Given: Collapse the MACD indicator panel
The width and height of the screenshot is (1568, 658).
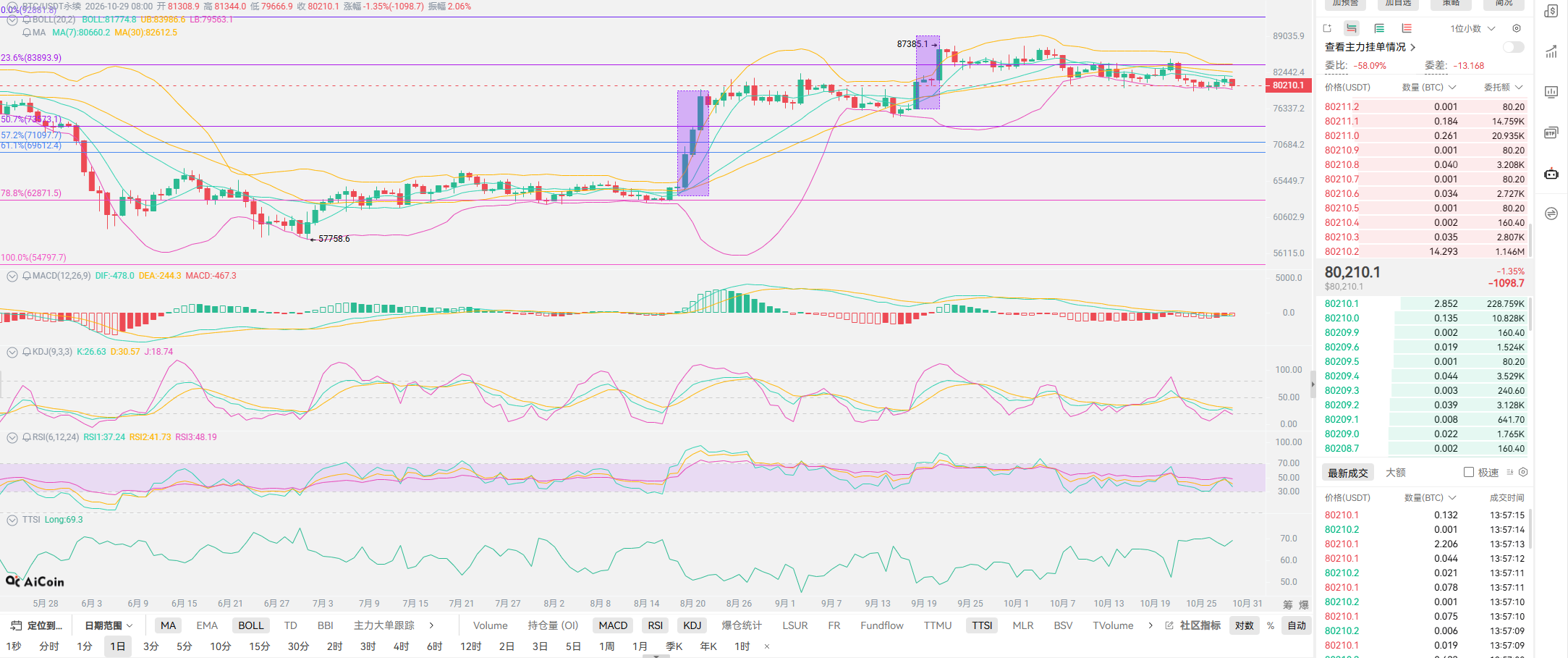Looking at the screenshot, I should 12,276.
